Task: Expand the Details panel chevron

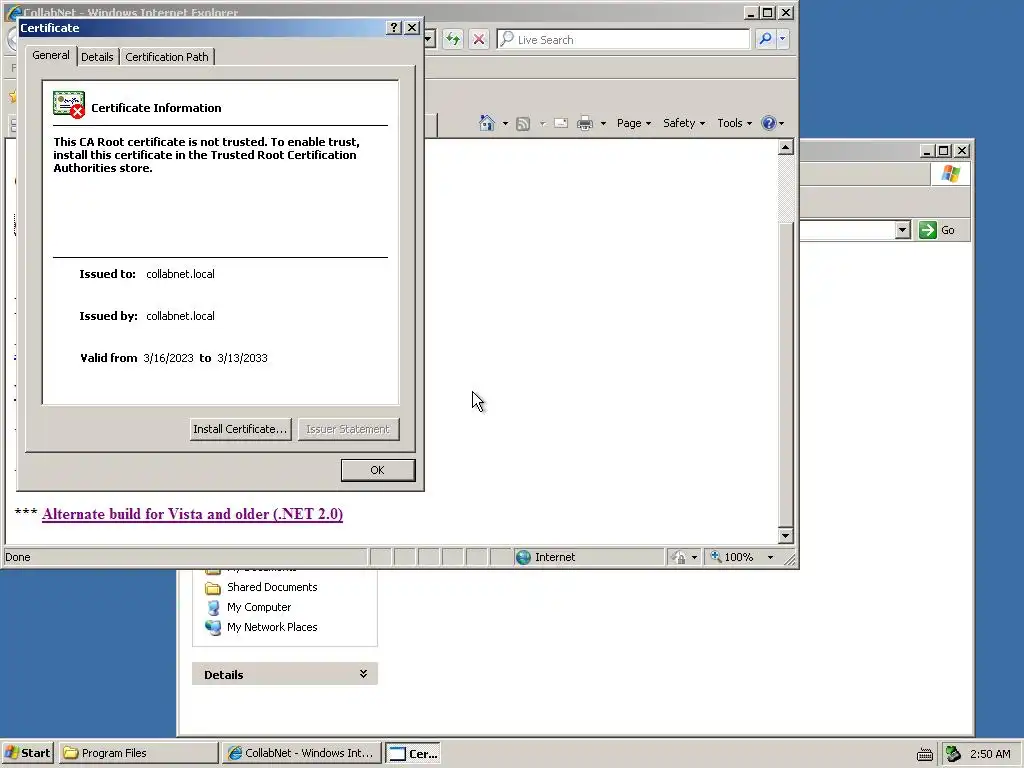Action: pos(363,674)
